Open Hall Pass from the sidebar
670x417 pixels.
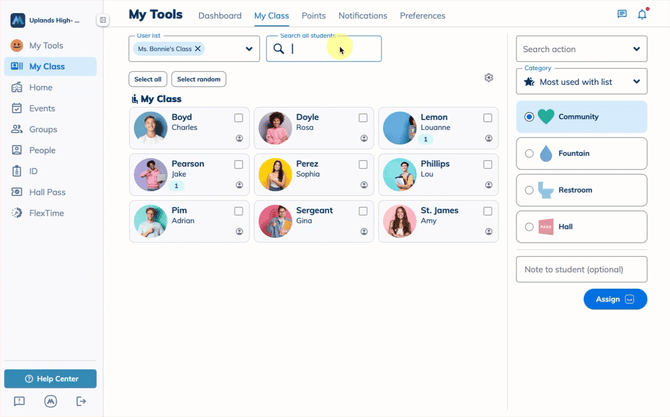tap(47, 192)
